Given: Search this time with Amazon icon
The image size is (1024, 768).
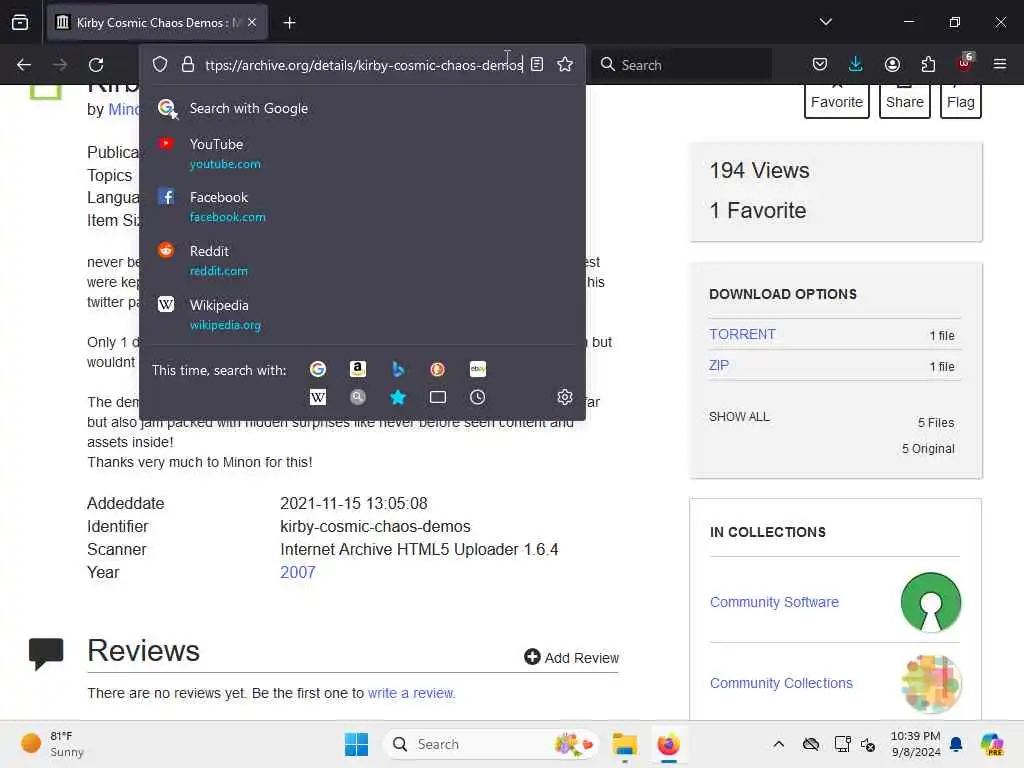Looking at the screenshot, I should 358,370.
